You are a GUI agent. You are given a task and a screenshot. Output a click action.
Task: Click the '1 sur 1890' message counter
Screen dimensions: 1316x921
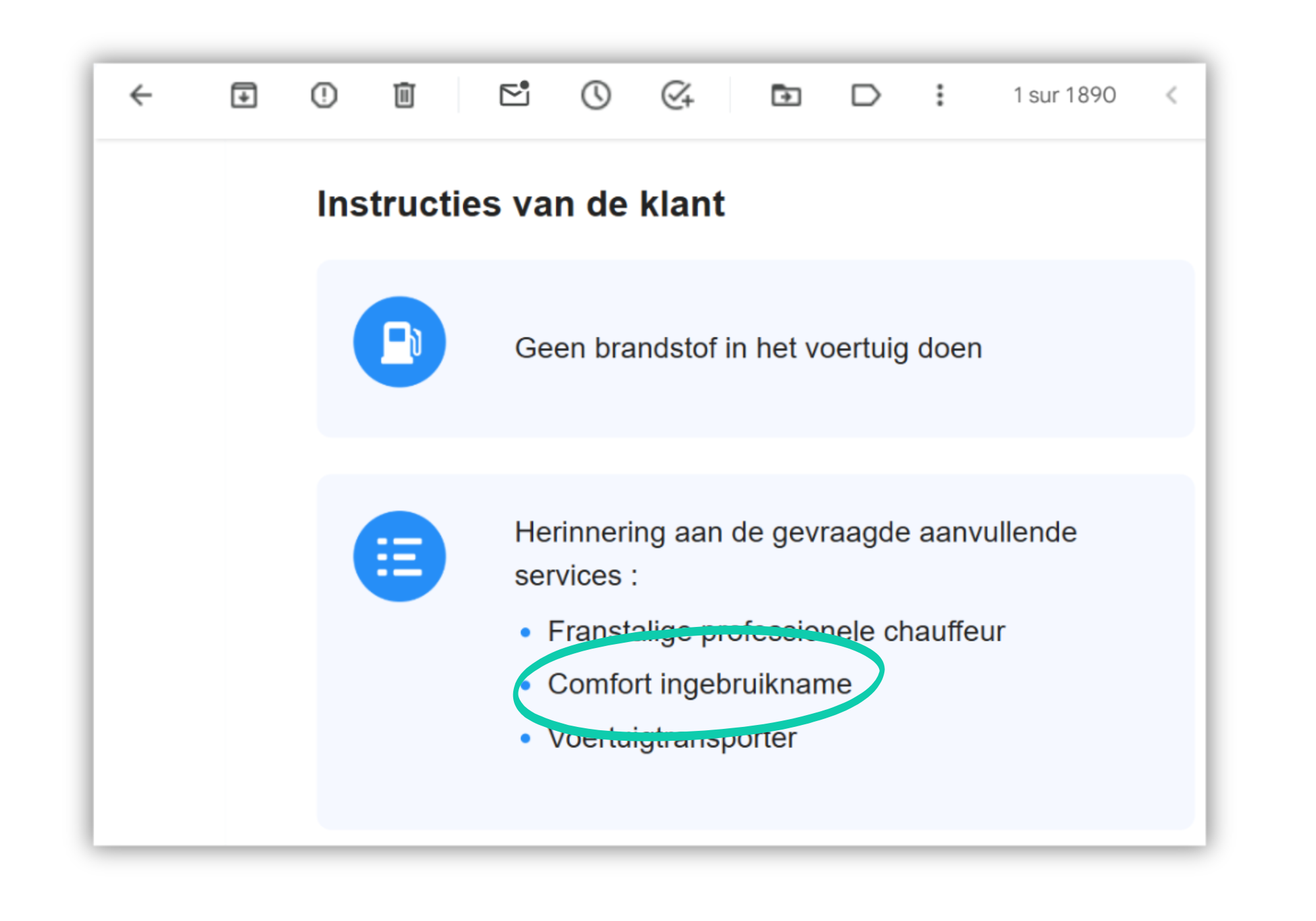(x=1065, y=95)
